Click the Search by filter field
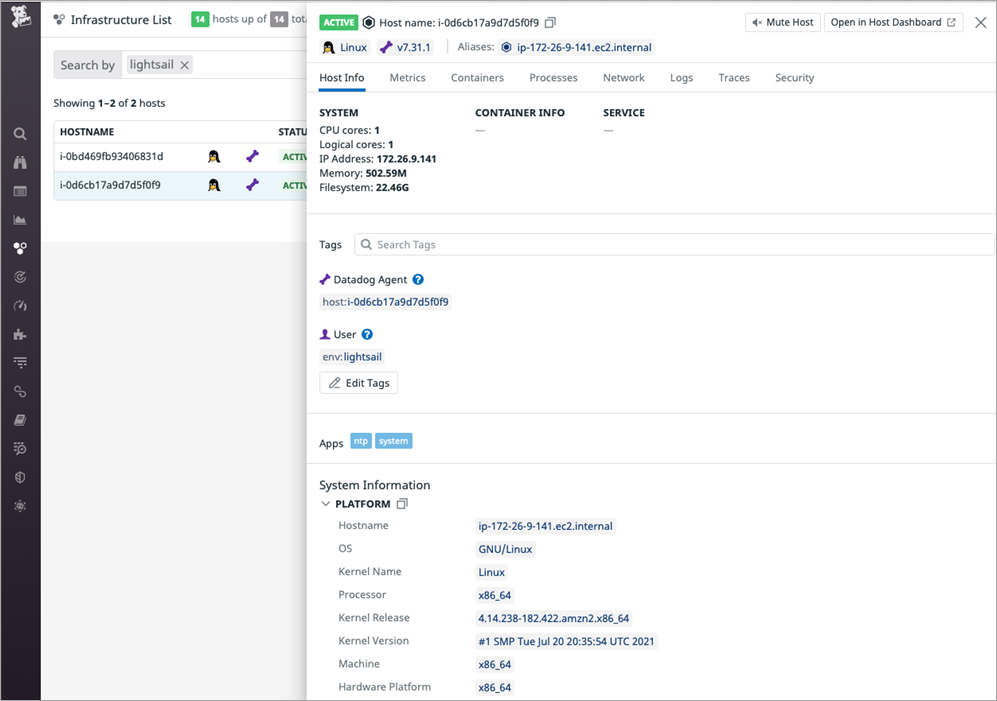 (181, 65)
